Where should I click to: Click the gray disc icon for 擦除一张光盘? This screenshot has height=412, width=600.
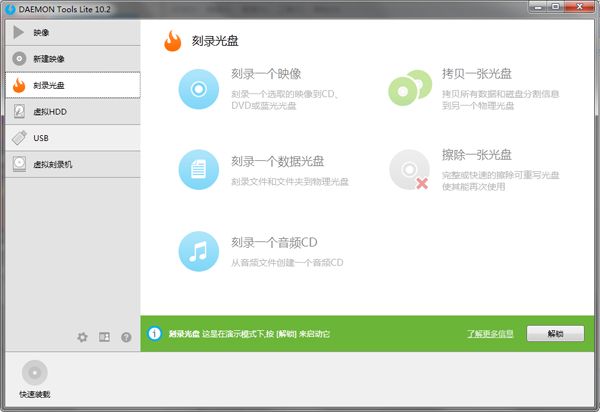click(409, 169)
